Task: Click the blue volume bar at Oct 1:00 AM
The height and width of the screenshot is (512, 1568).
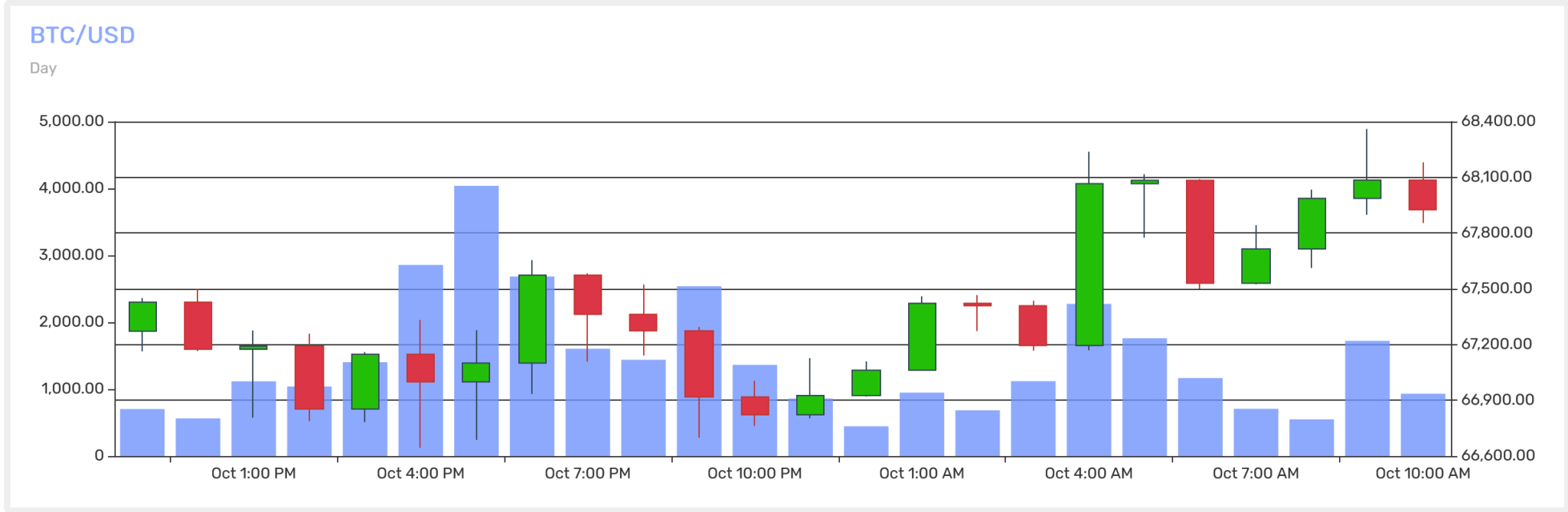Action: point(922,425)
